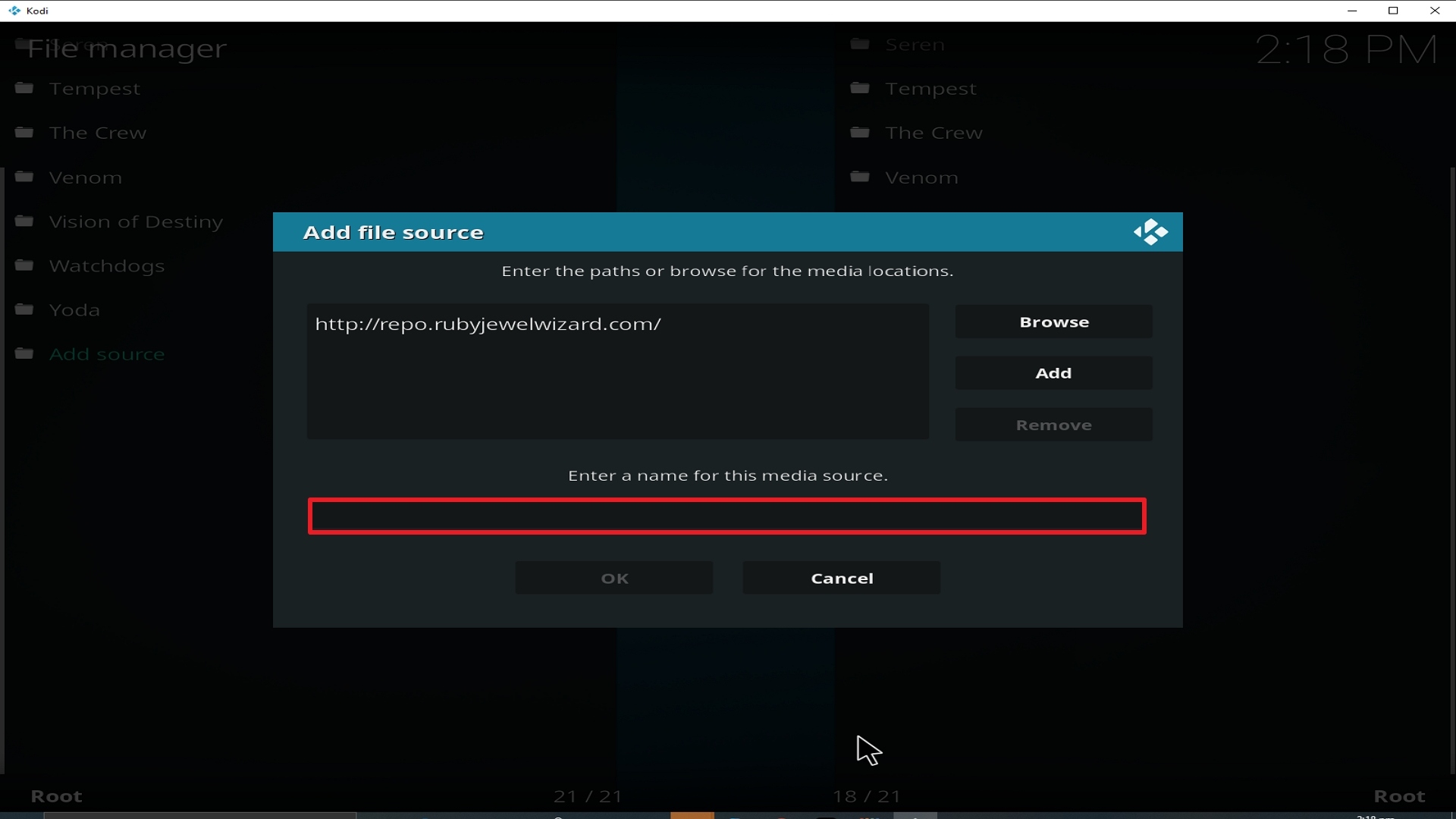This screenshot has width=1456, height=819.
Task: Confirm with the OK button
Action: pos(614,578)
